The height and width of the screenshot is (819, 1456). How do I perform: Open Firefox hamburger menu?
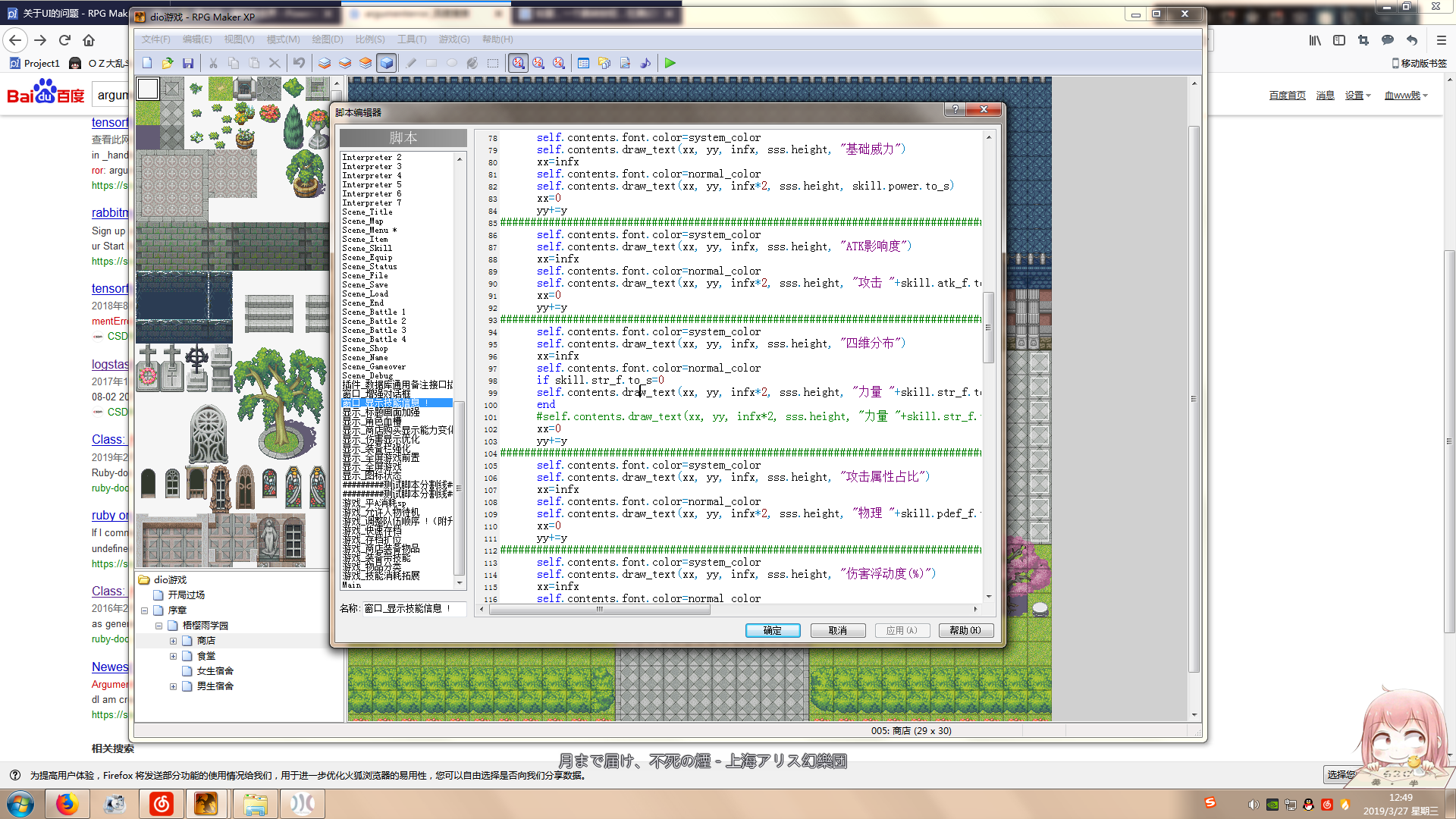click(1442, 40)
